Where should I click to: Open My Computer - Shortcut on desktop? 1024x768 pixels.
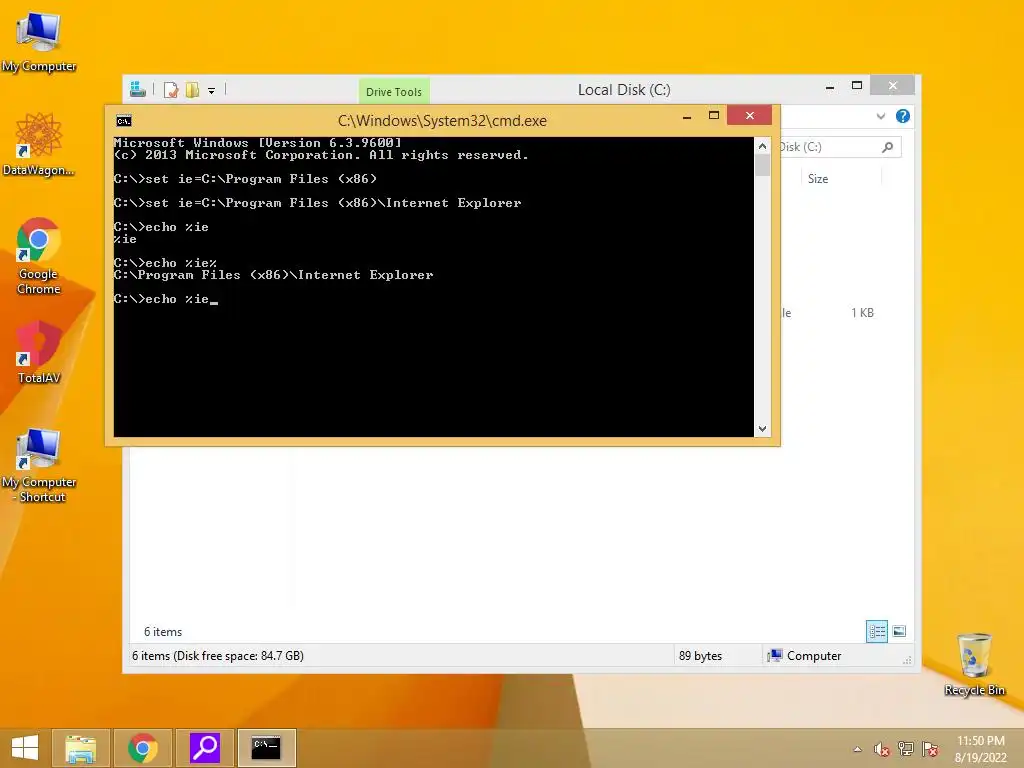[39, 466]
